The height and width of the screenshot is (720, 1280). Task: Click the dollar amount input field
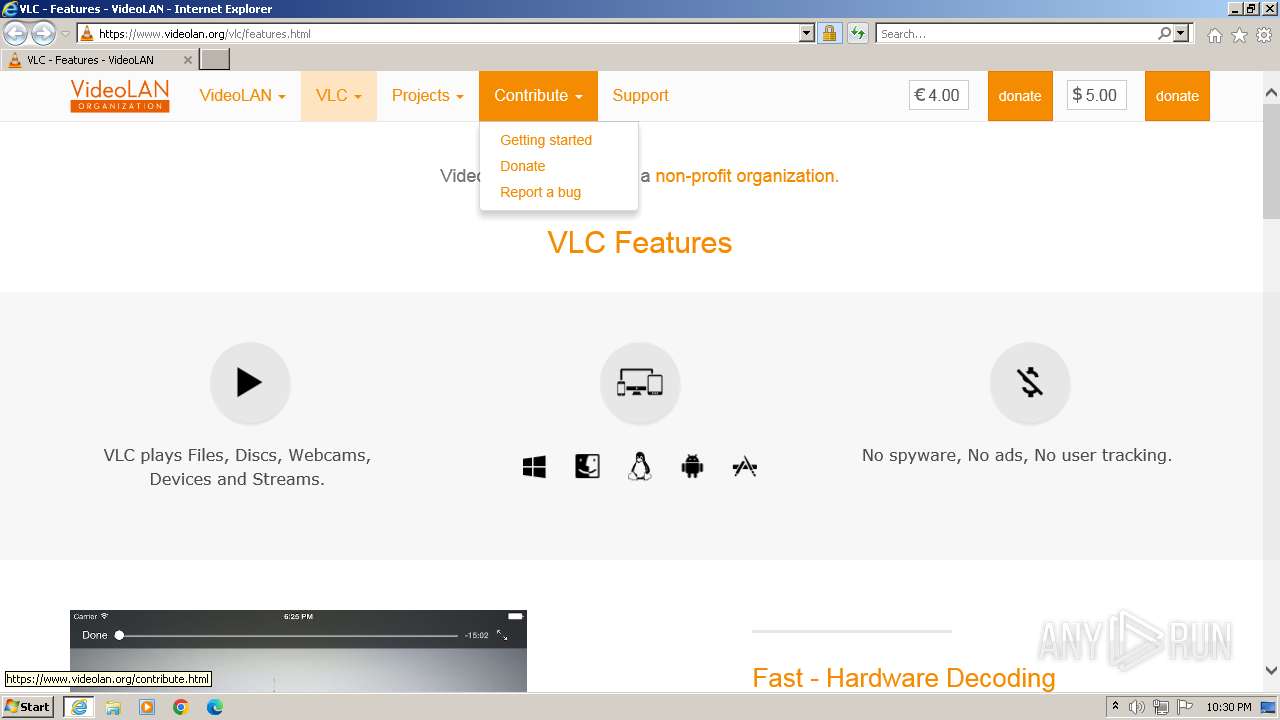click(1097, 96)
